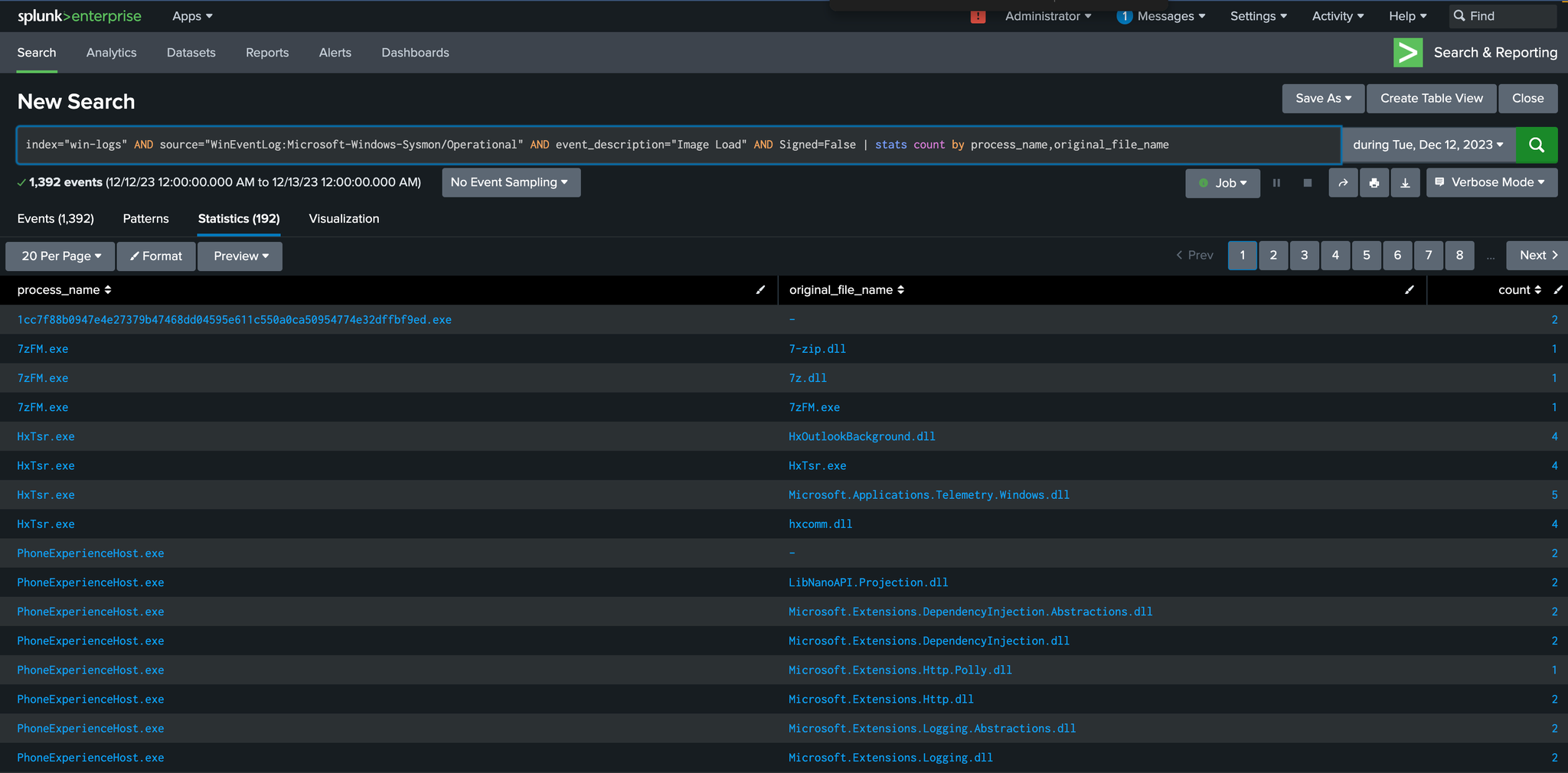Open the Activity dropdown
This screenshot has width=1568, height=773.
point(1338,16)
